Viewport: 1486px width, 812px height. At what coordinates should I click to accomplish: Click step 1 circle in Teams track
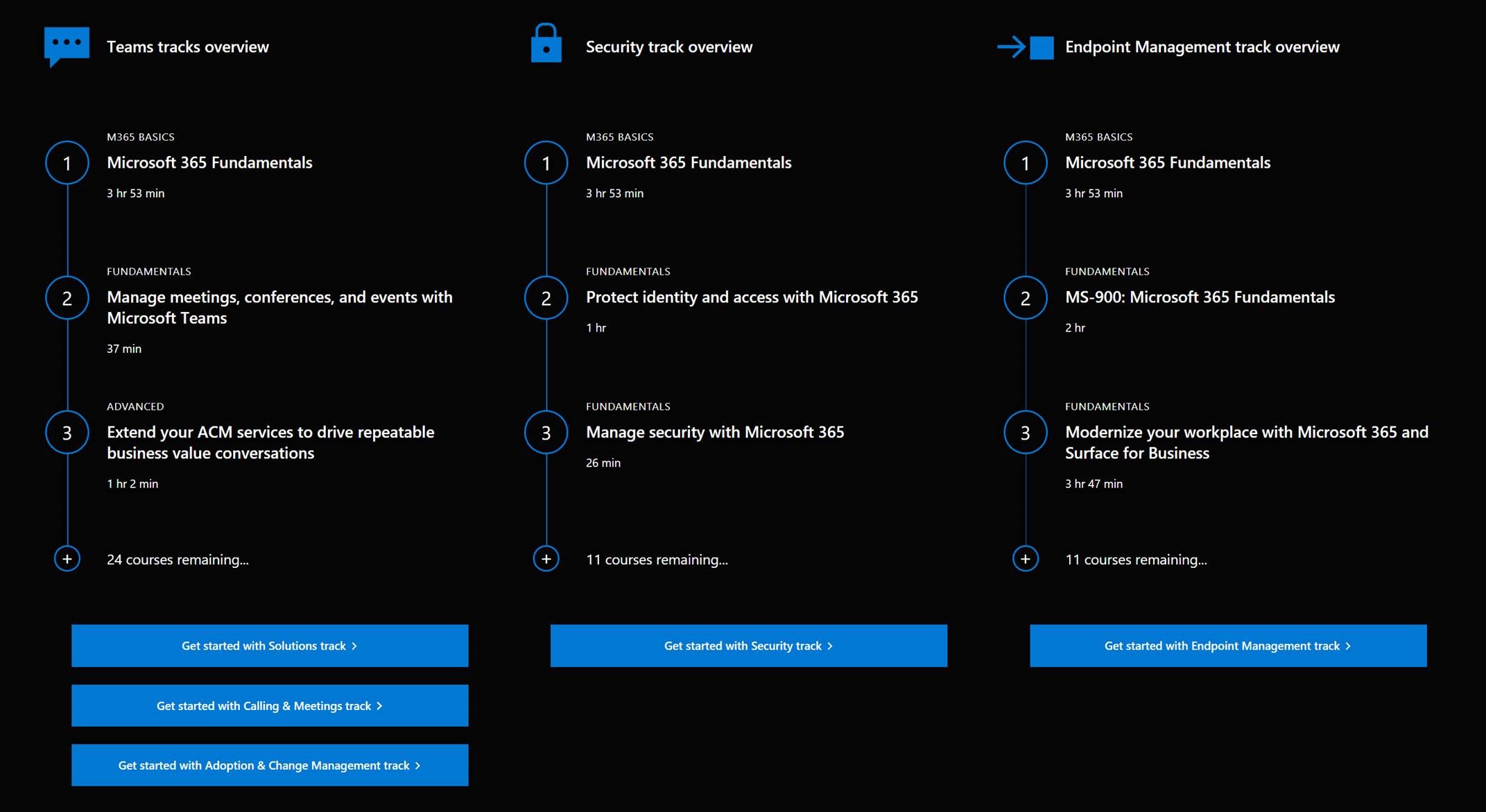67,163
